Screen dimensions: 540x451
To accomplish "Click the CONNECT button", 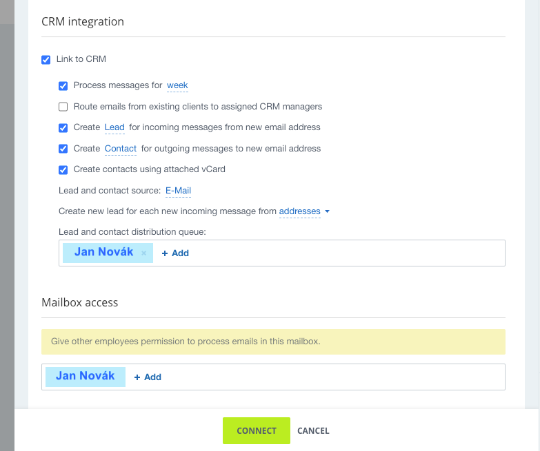I will [256, 430].
